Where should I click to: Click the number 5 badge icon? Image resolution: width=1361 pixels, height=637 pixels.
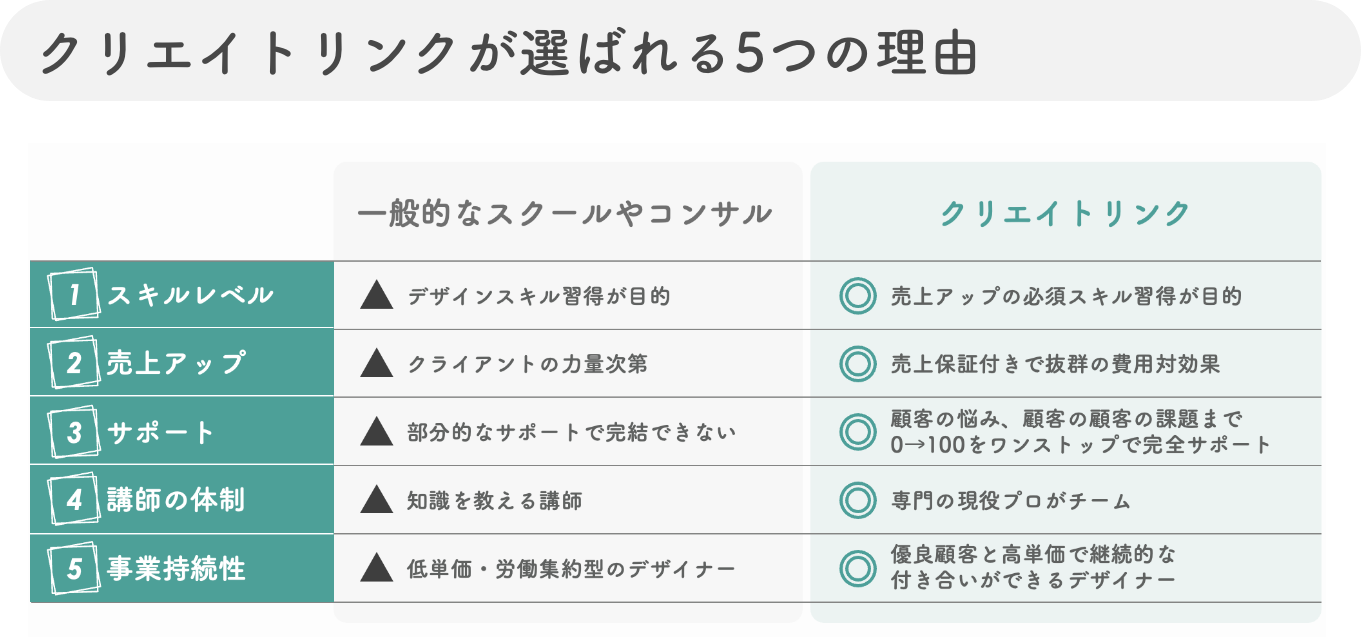coord(73,569)
